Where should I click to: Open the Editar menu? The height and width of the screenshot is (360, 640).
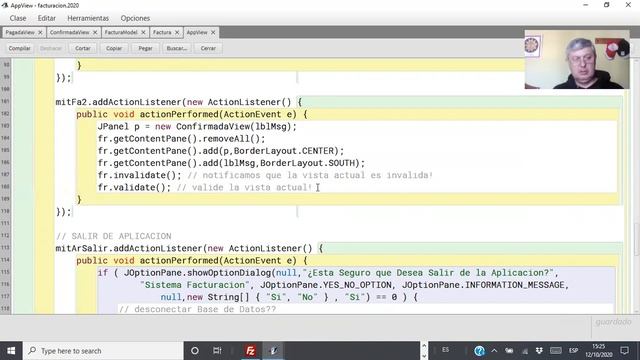click(x=47, y=18)
